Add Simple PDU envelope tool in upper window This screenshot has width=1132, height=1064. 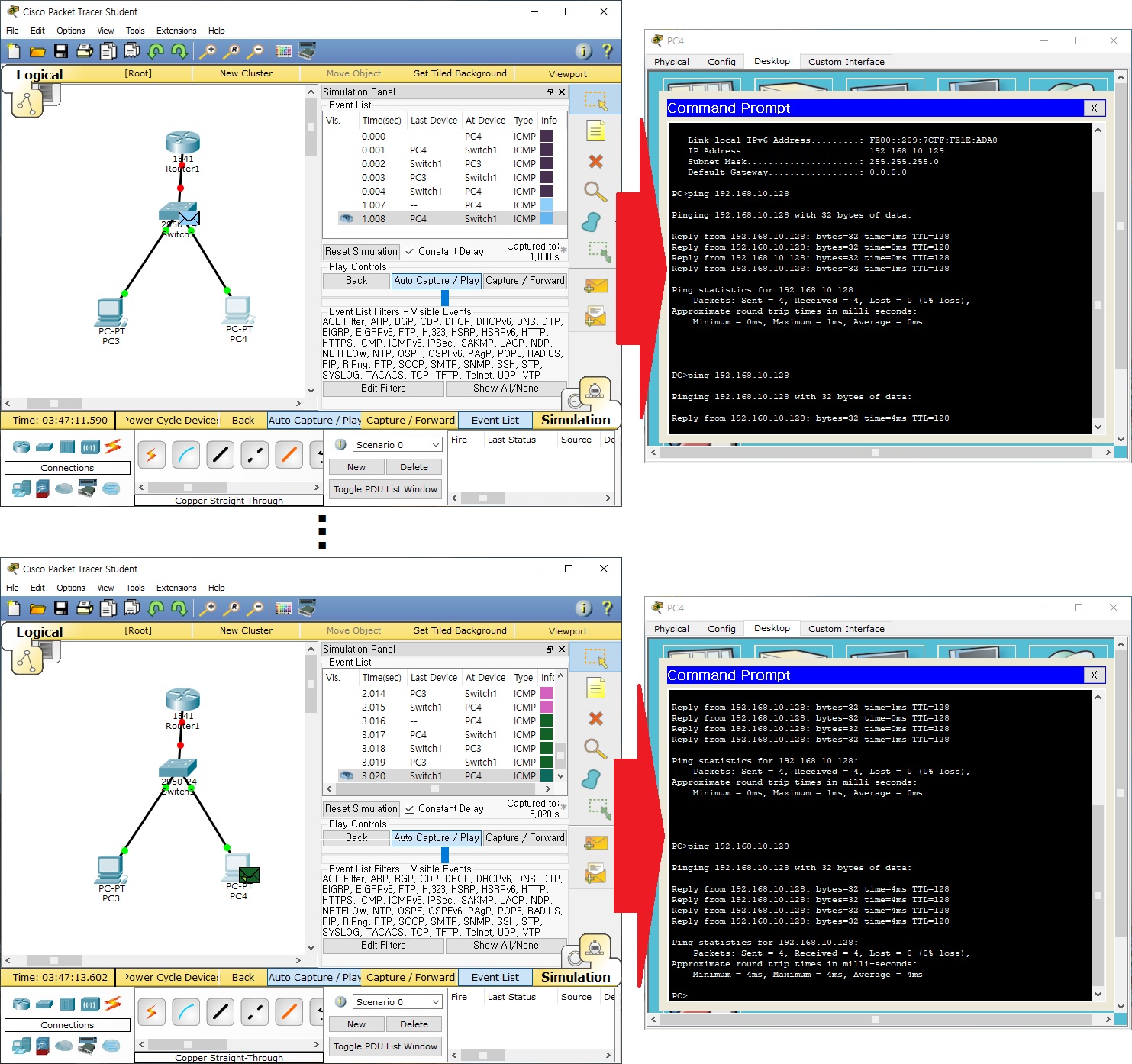pyautogui.click(x=595, y=286)
